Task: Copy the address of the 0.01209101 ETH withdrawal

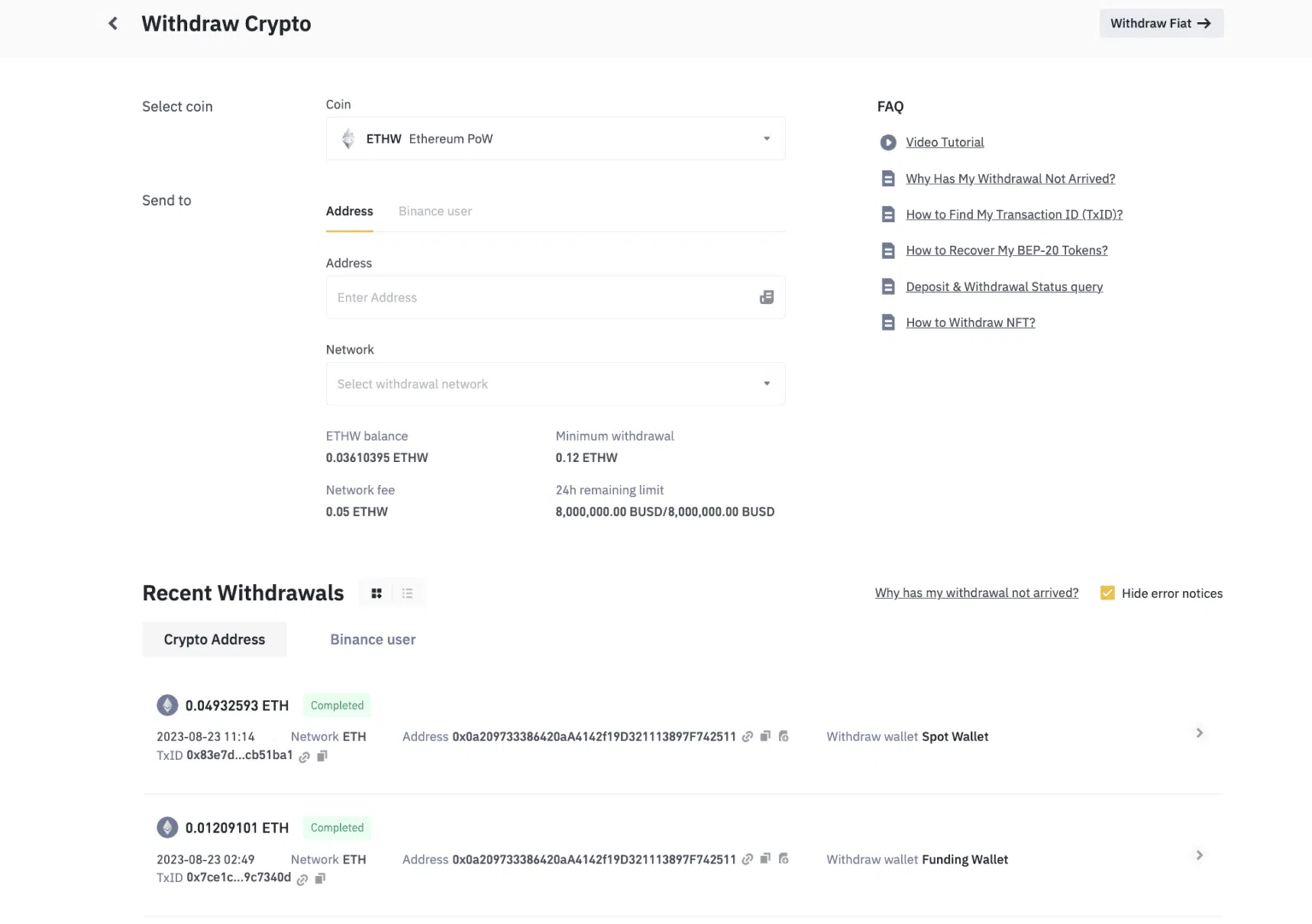Action: [x=765, y=858]
